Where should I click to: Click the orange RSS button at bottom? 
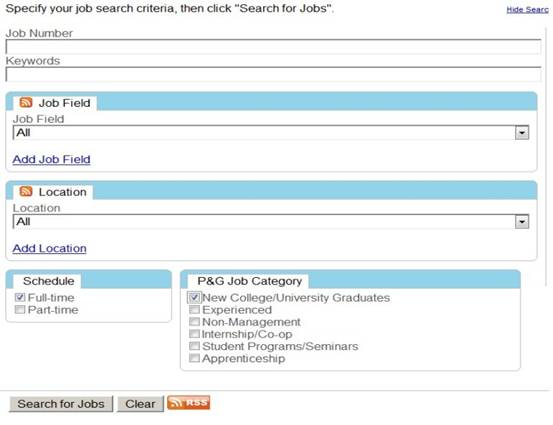tap(189, 402)
